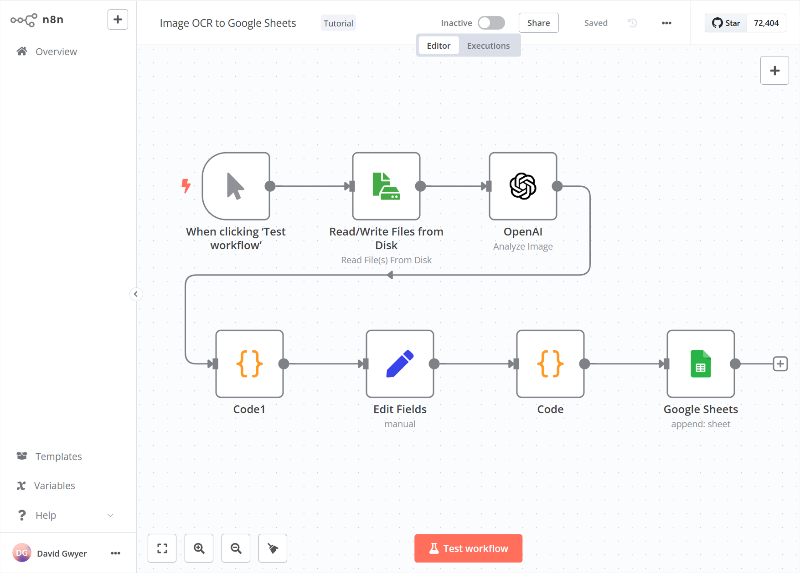The image size is (800, 573).
Task: Select the Edit Fields pencil node
Action: (x=400, y=364)
